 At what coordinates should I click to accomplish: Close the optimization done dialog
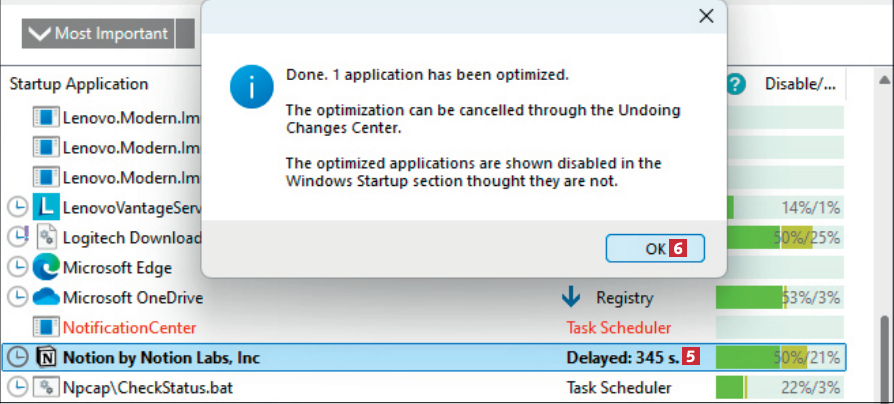[706, 16]
